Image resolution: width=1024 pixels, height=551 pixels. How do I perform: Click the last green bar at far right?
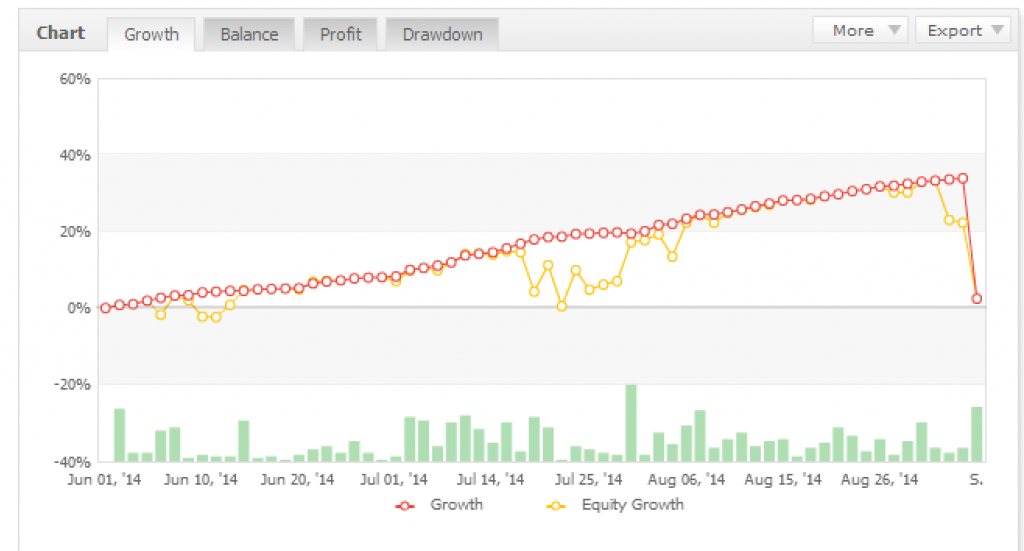pos(976,434)
